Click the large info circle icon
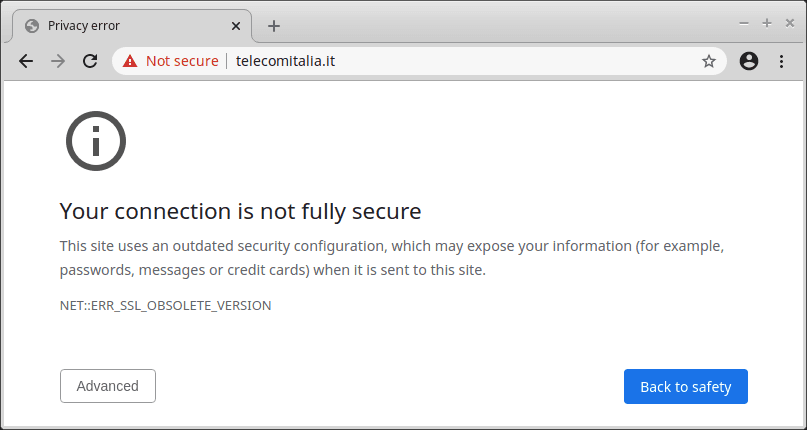This screenshot has height=430, width=807. 96,141
